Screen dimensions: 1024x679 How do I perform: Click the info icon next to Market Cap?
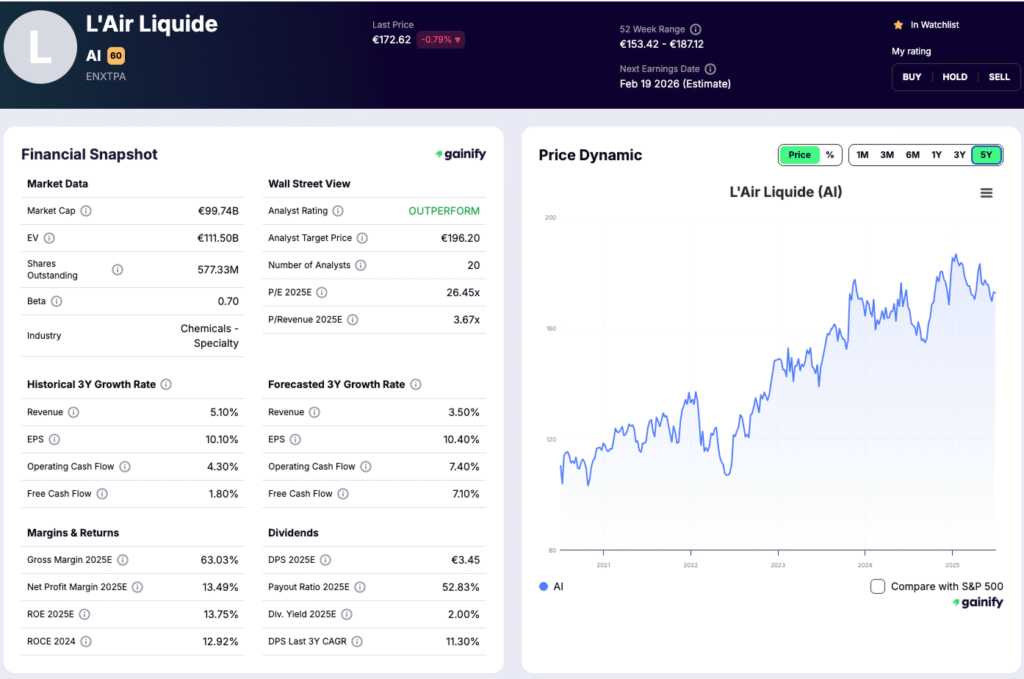point(86,211)
